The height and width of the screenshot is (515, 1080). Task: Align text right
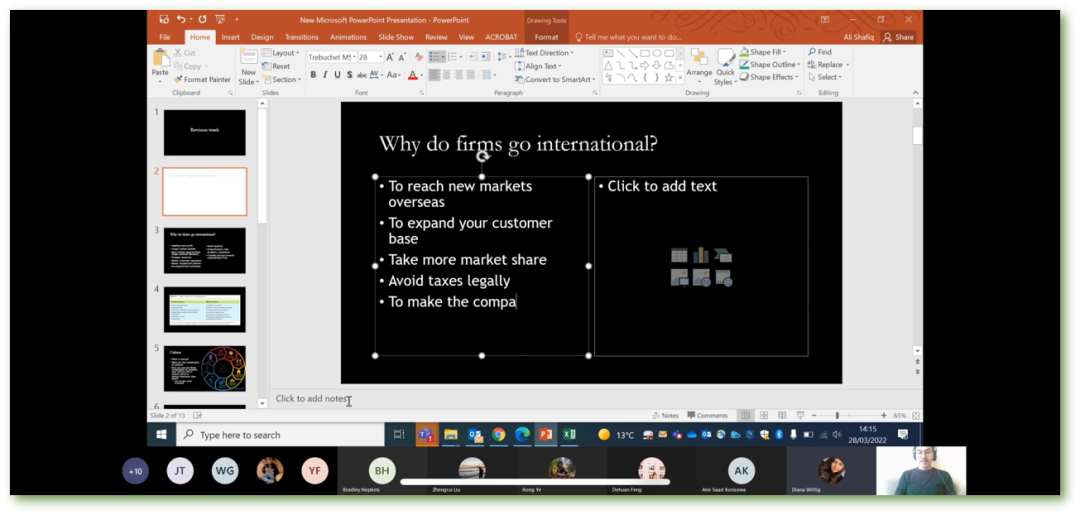(458, 74)
